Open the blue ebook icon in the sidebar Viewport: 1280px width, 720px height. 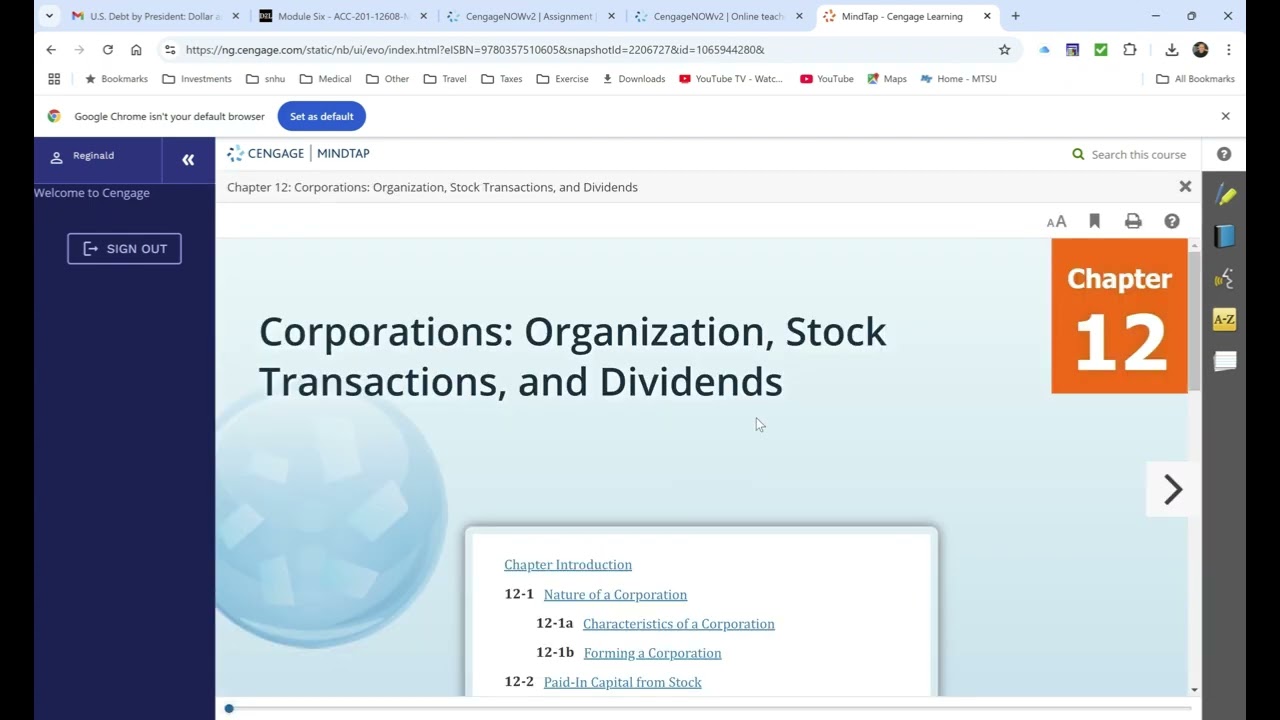(x=1225, y=237)
